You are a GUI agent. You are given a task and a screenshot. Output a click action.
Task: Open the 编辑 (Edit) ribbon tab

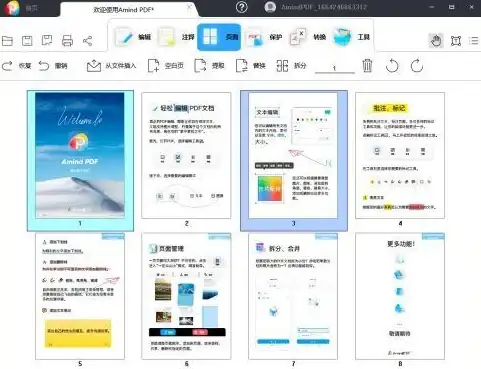pyautogui.click(x=133, y=37)
